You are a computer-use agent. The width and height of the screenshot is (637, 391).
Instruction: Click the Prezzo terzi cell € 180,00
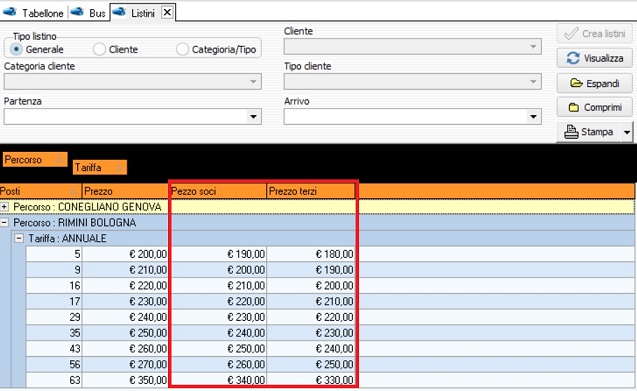pos(311,254)
